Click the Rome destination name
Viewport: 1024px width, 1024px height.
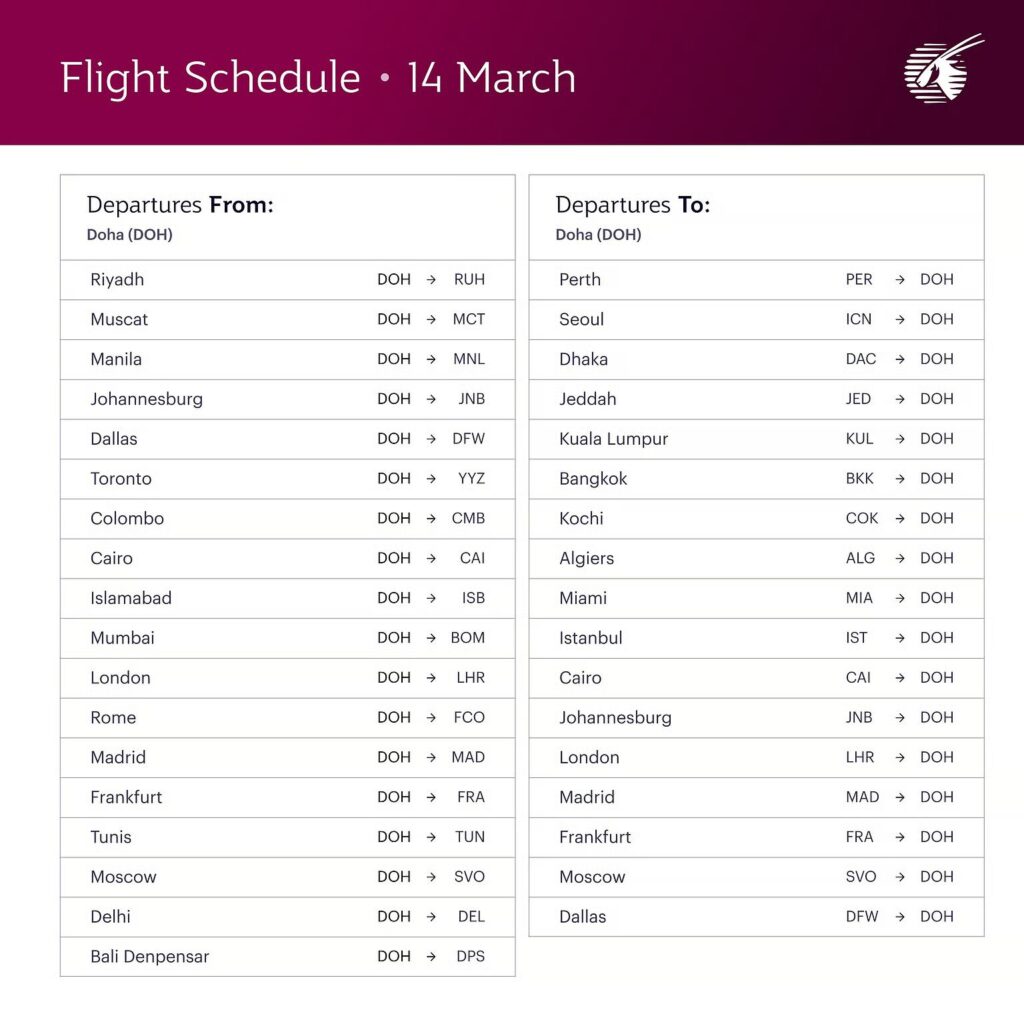click(113, 718)
